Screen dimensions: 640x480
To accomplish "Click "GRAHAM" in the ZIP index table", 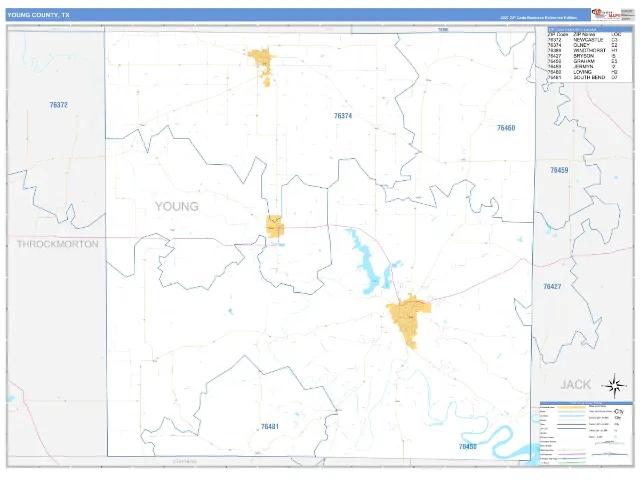I will pyautogui.click(x=584, y=61).
